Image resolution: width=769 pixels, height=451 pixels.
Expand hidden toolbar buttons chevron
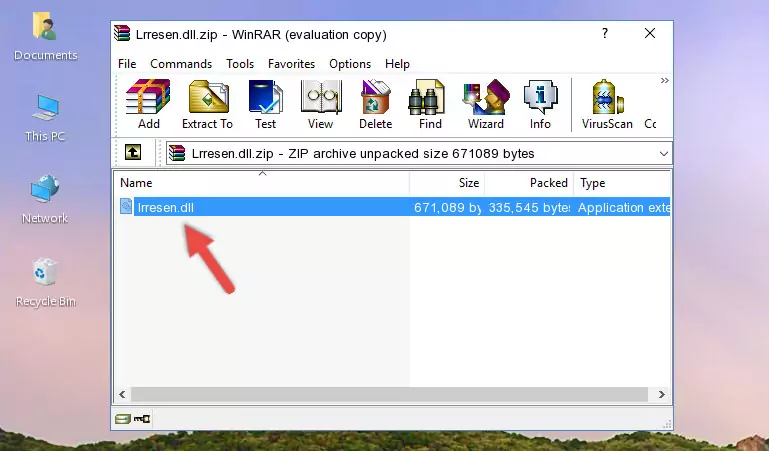point(665,80)
